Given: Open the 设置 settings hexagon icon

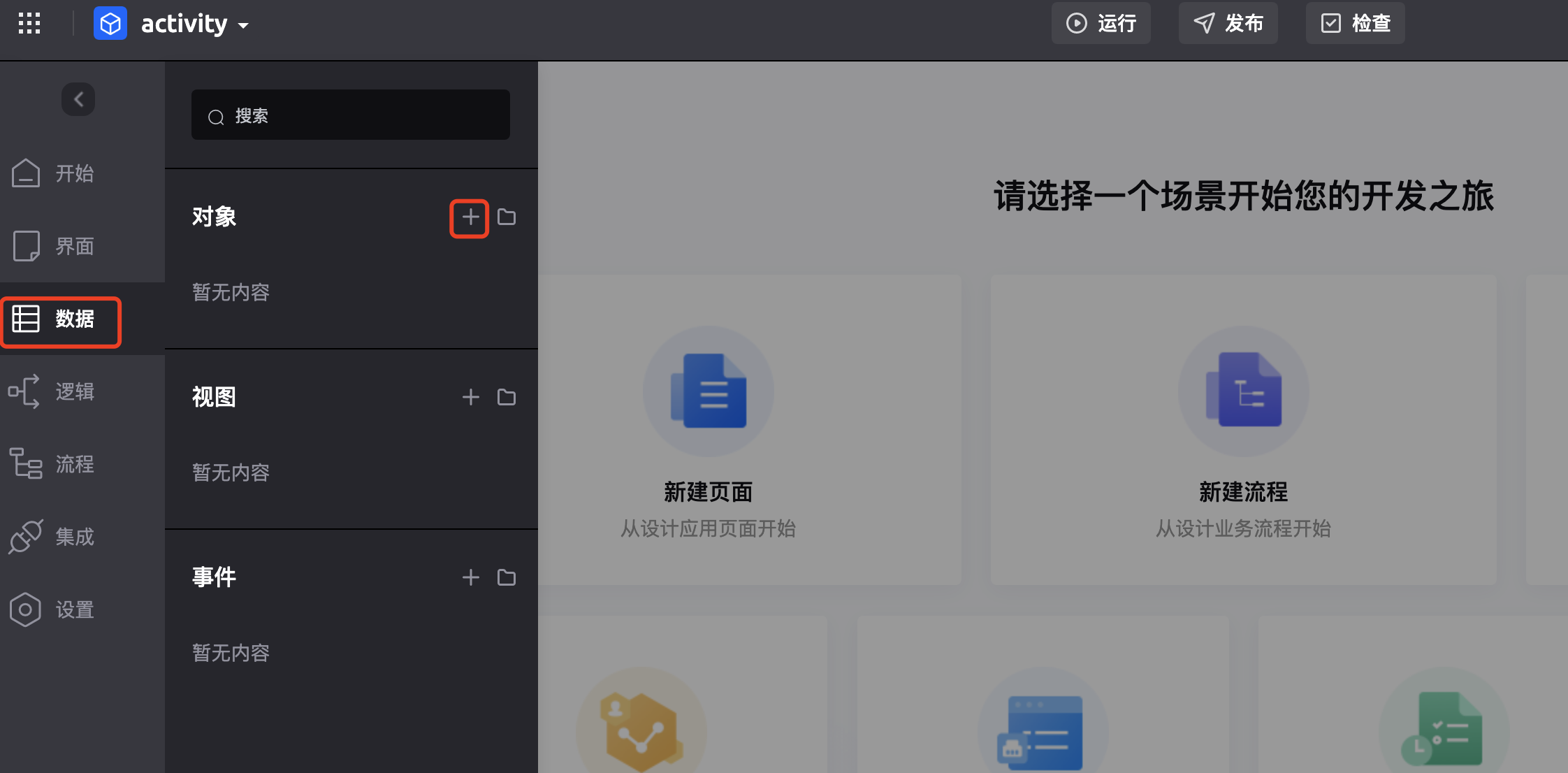Looking at the screenshot, I should tap(25, 609).
